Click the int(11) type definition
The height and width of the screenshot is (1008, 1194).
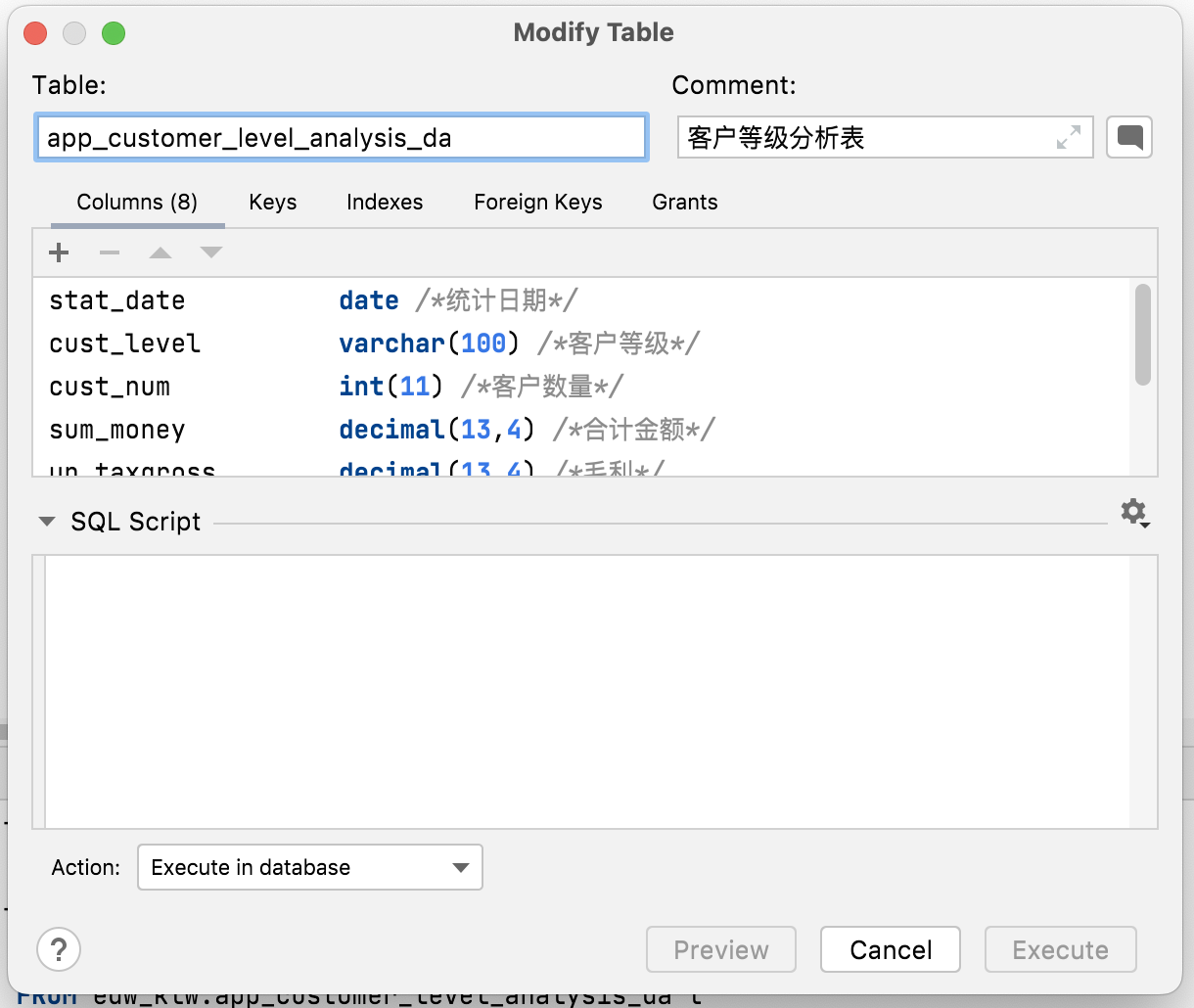point(391,387)
